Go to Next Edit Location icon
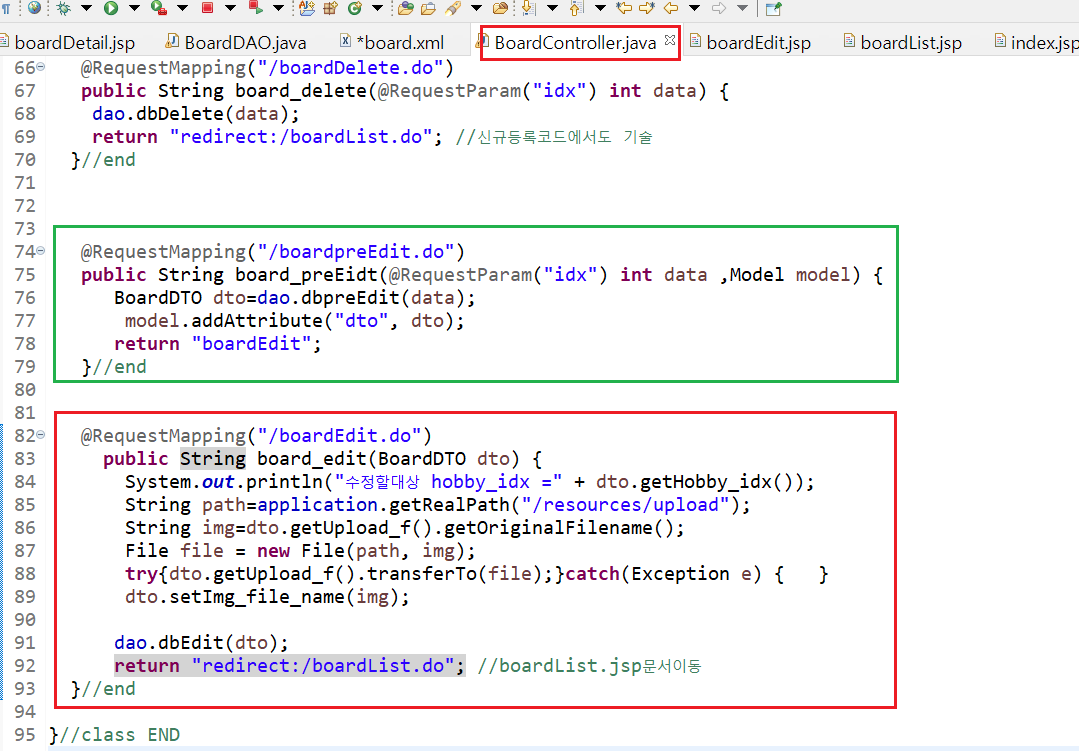 tap(647, 8)
